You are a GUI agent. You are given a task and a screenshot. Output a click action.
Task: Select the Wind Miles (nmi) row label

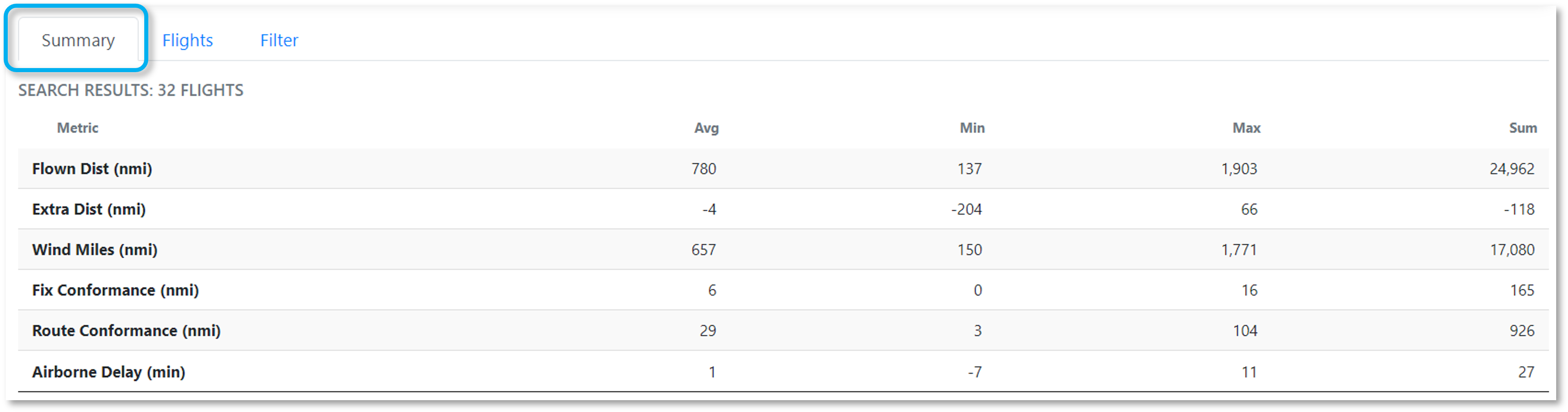coord(95,249)
